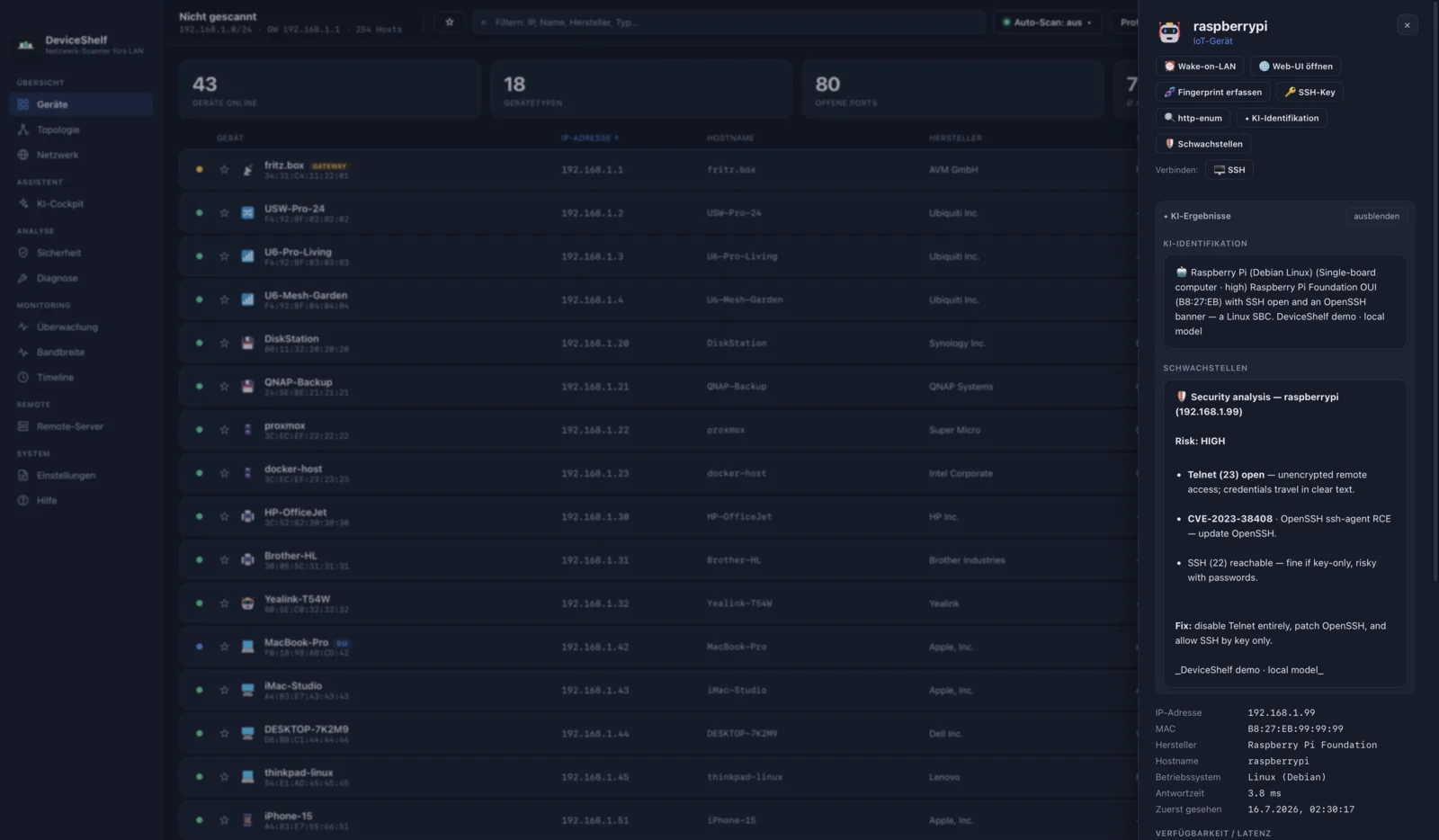The height and width of the screenshot is (840, 1439).
Task: Click the Wake-on-LAN button
Action: tap(1200, 67)
